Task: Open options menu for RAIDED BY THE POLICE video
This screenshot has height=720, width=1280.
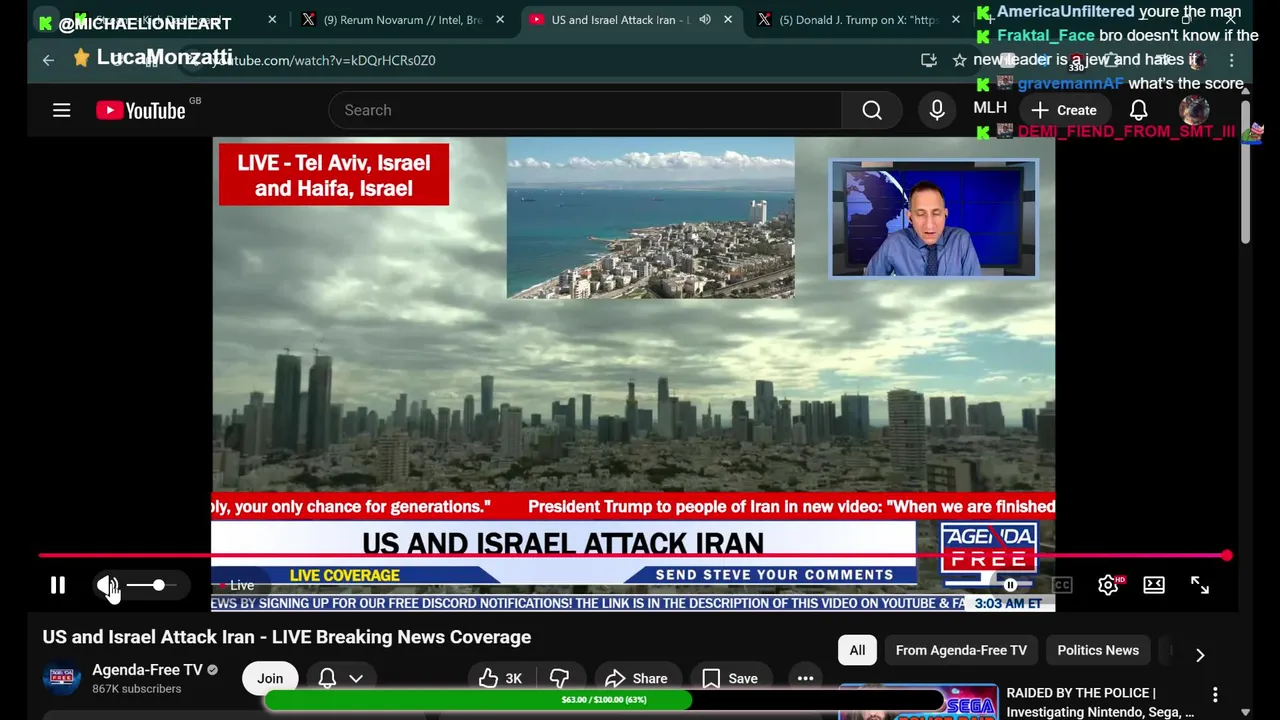Action: click(1215, 694)
